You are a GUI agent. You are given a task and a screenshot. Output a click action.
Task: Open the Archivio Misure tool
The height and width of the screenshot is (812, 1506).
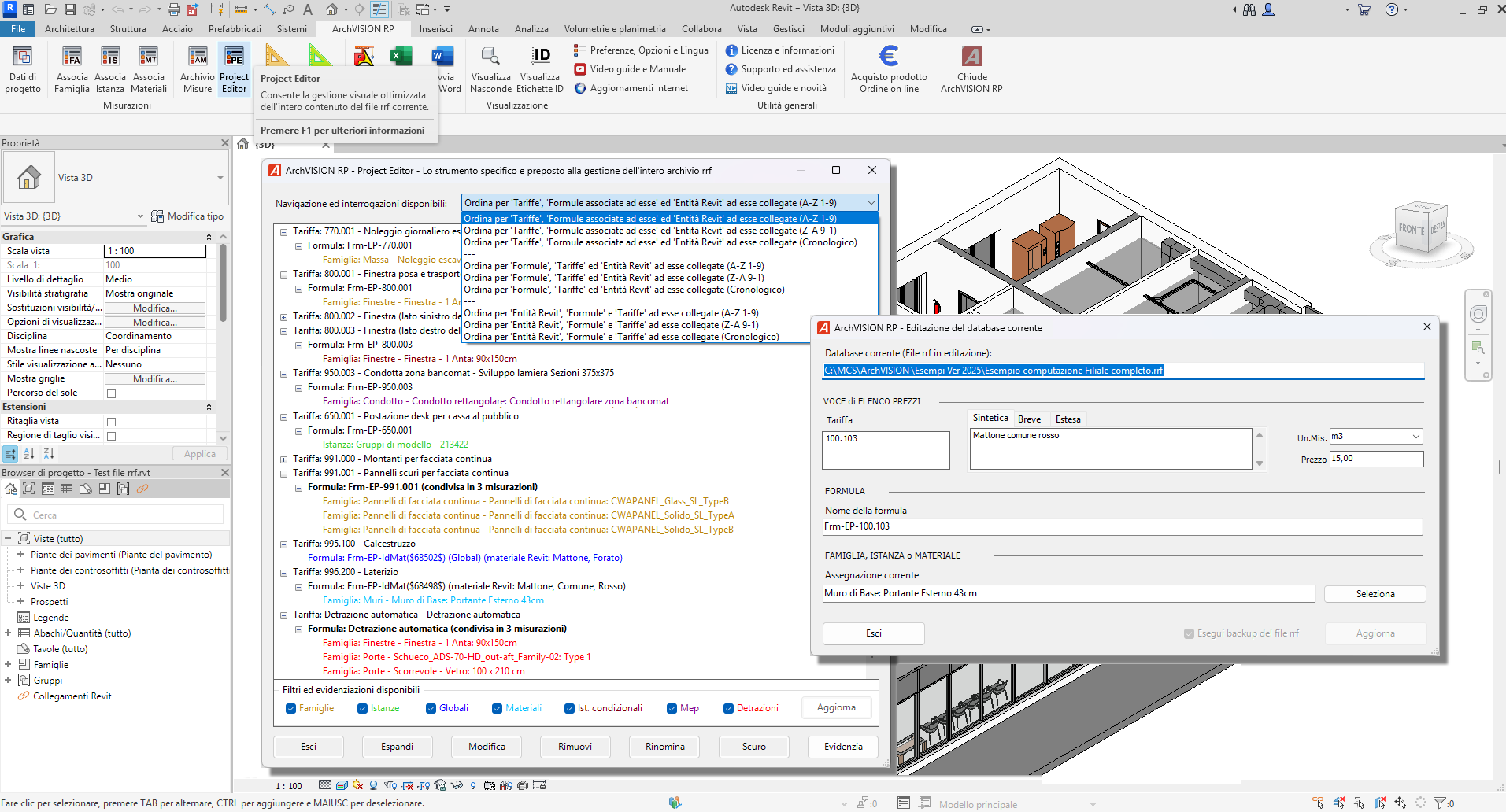[197, 69]
